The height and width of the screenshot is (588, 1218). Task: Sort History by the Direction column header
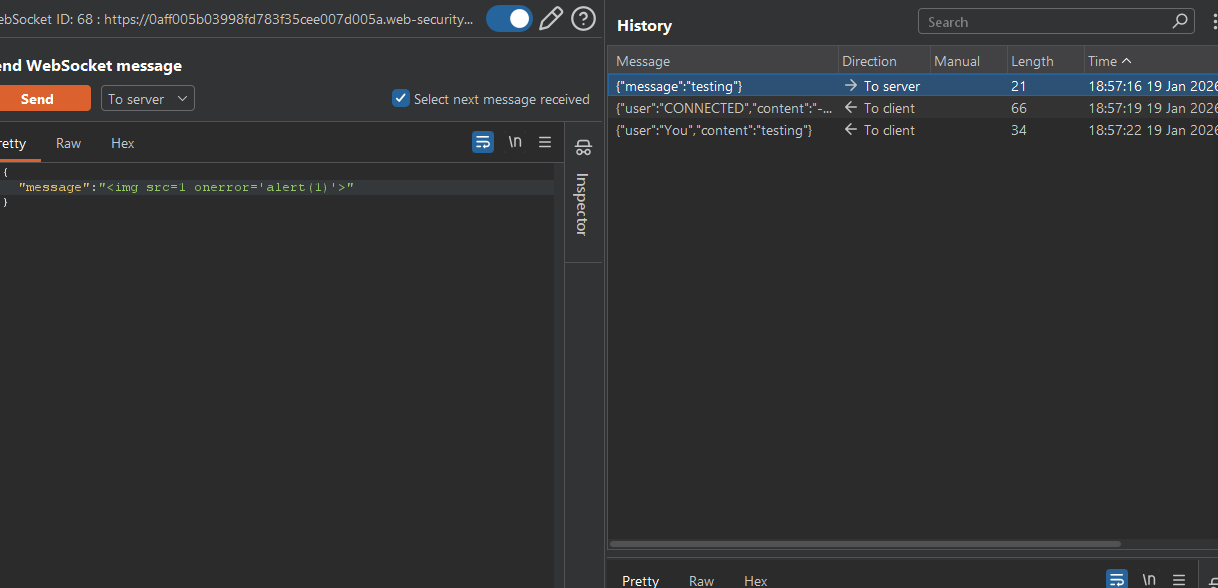coord(870,61)
